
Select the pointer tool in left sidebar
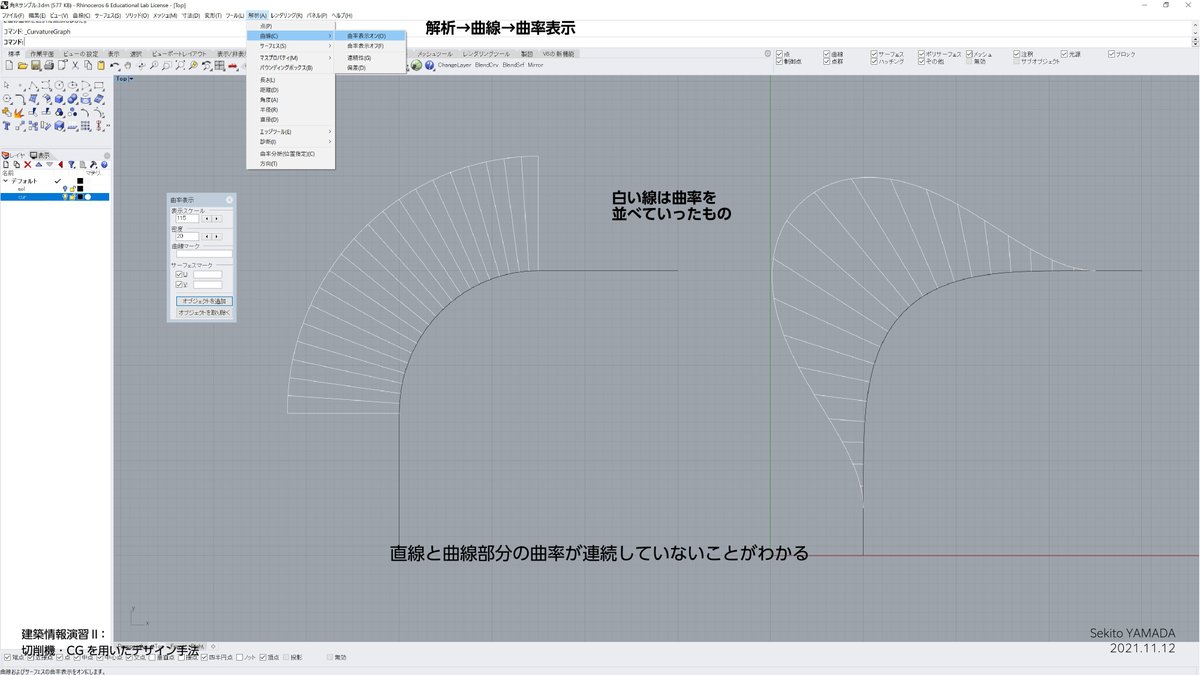point(6,87)
